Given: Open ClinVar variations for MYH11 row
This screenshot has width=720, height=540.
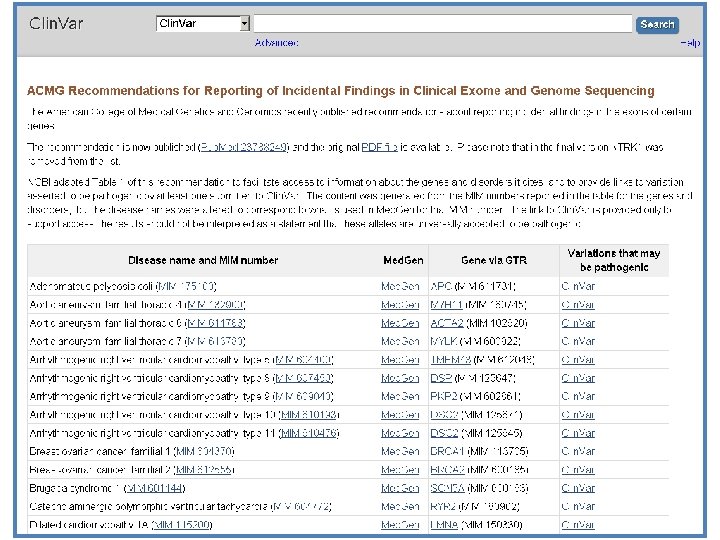Looking at the screenshot, I should tap(578, 305).
